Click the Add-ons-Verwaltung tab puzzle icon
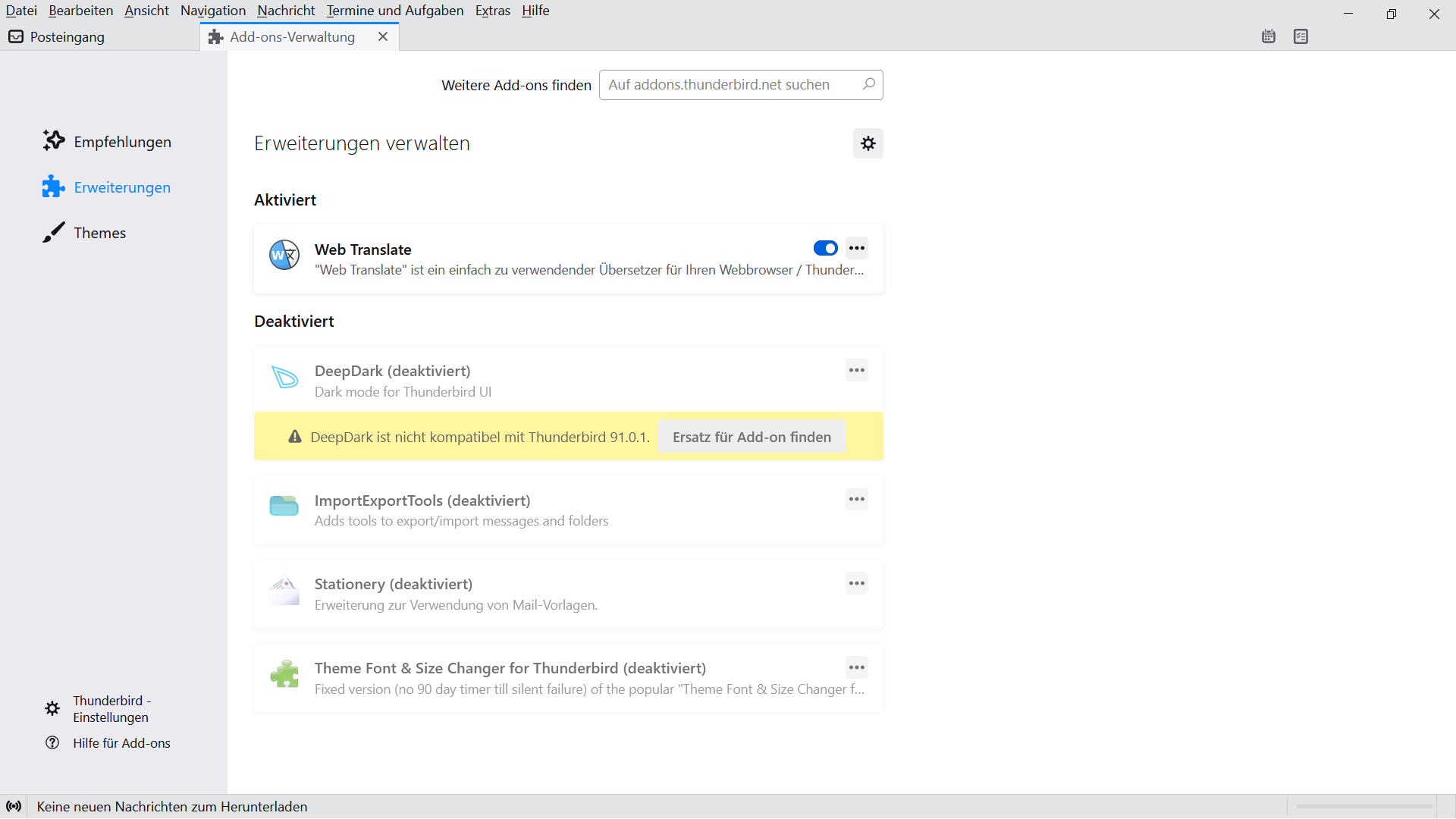The height and width of the screenshot is (819, 1456). pos(216,36)
